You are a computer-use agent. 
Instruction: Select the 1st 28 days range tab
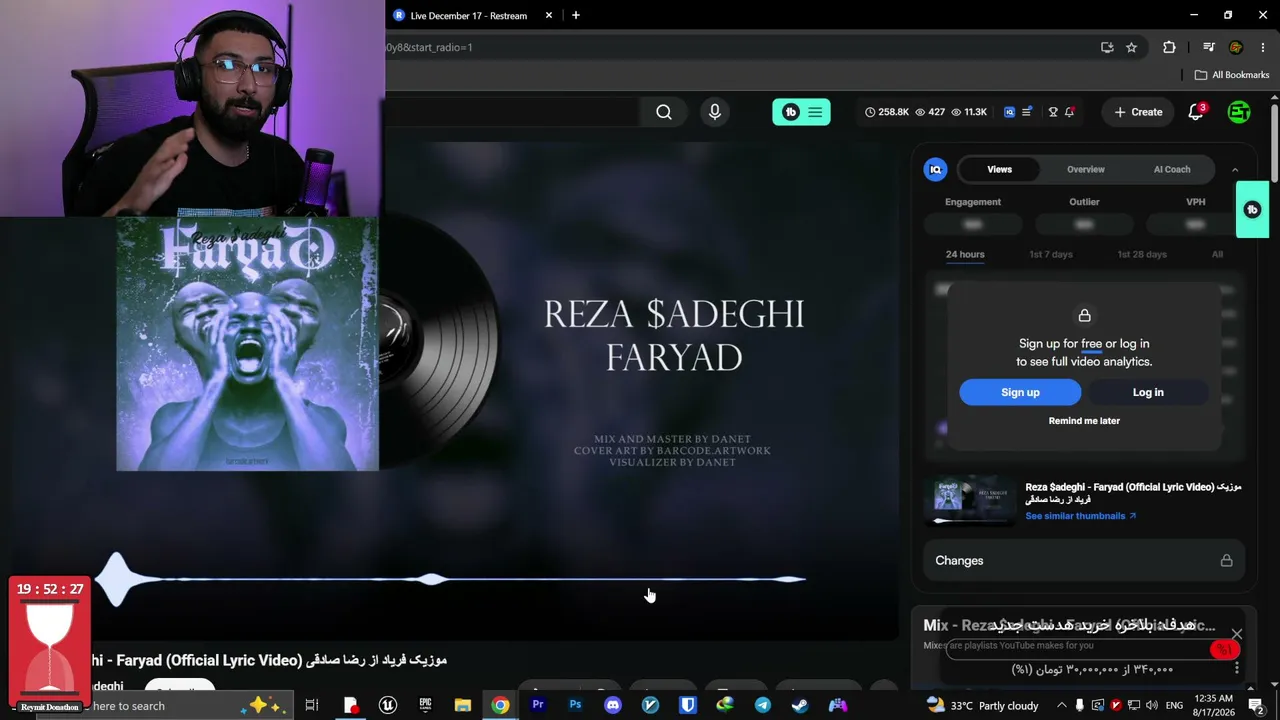tap(1142, 254)
